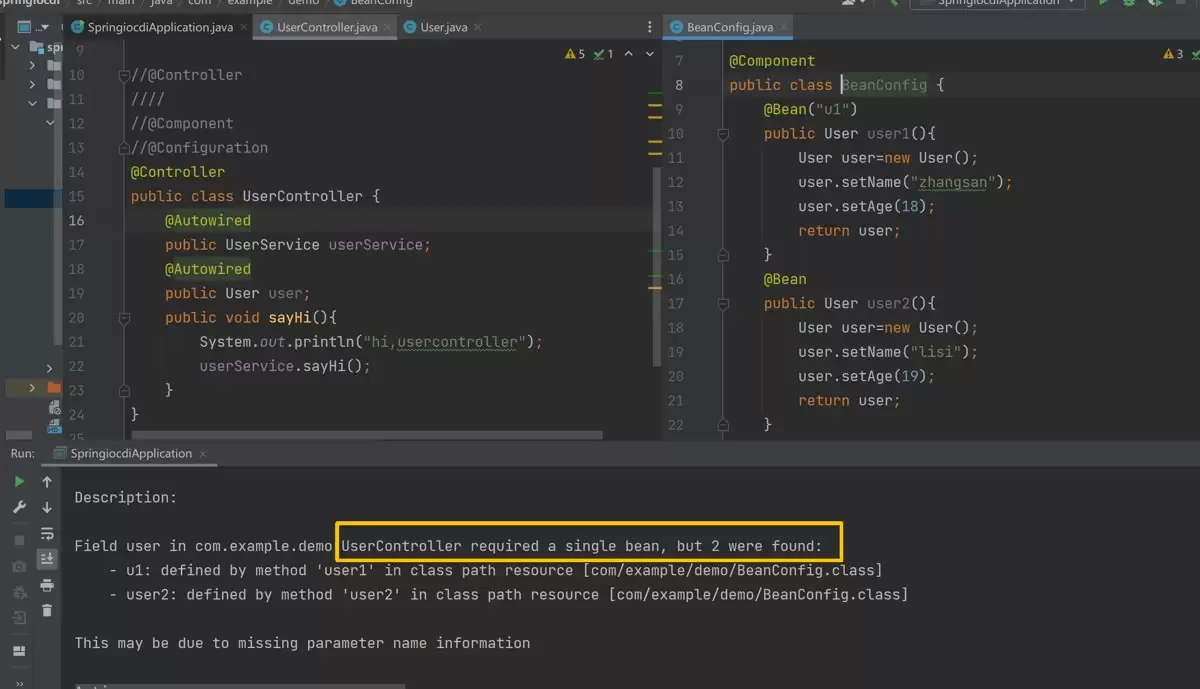Click the 'user.setAge(19);' line
The image size is (1200, 689).
pos(866,376)
